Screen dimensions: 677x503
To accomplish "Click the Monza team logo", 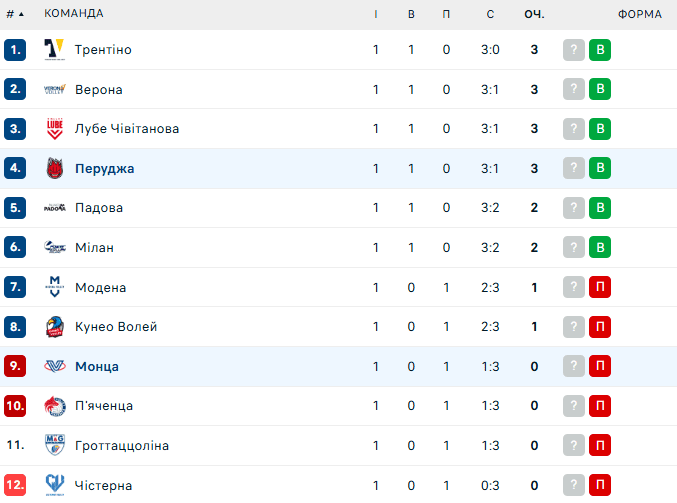I will [x=54, y=366].
